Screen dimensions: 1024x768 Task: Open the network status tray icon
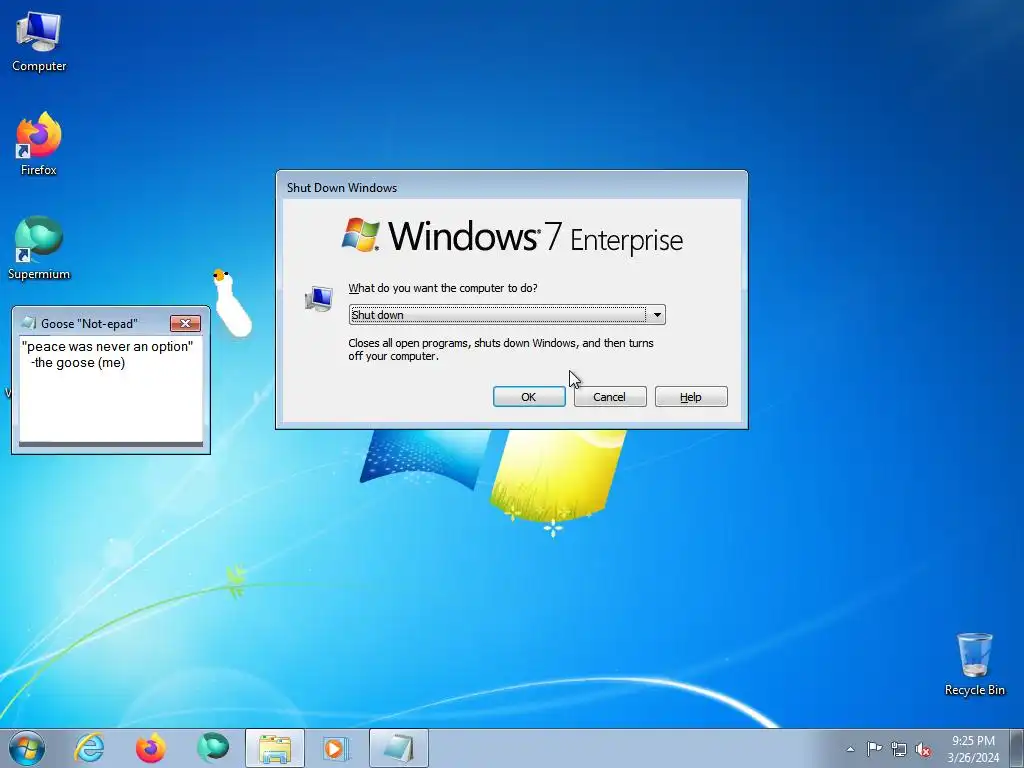899,749
